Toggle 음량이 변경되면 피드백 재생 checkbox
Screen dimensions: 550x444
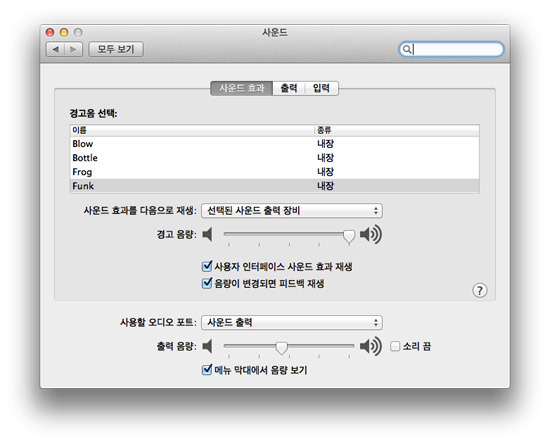click(x=207, y=283)
